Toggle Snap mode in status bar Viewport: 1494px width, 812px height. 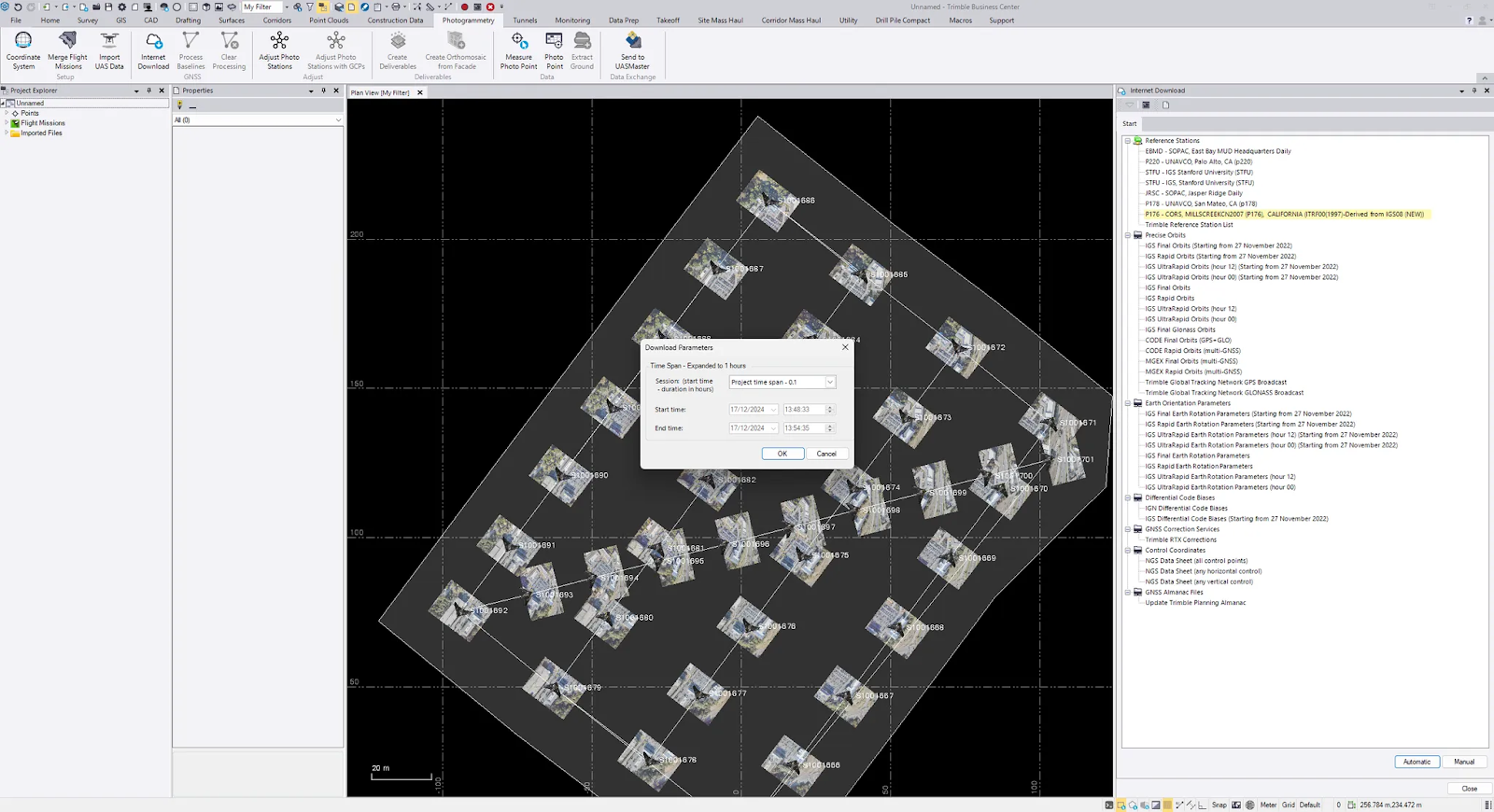tap(1219, 805)
